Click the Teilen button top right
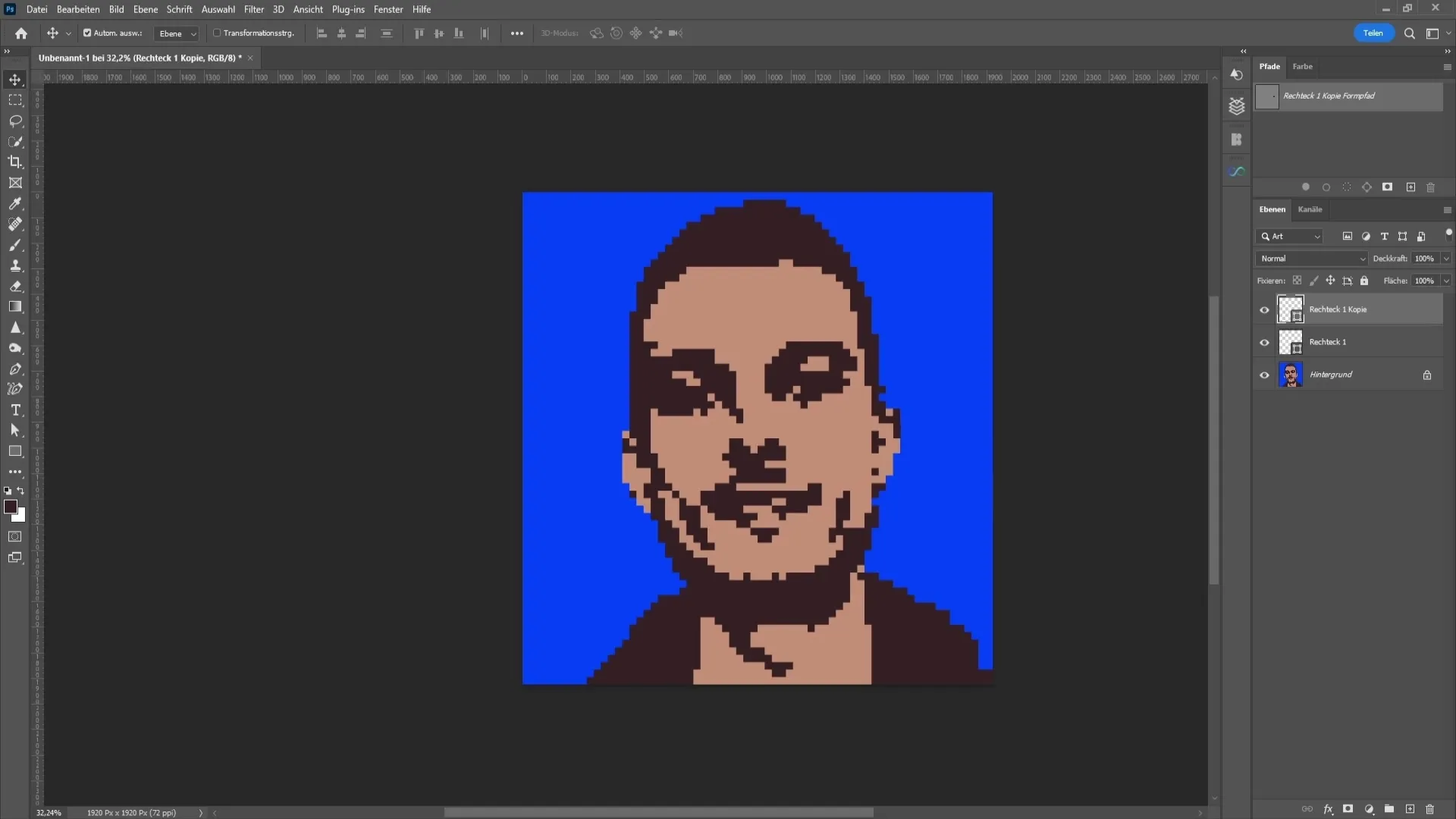 [1373, 33]
